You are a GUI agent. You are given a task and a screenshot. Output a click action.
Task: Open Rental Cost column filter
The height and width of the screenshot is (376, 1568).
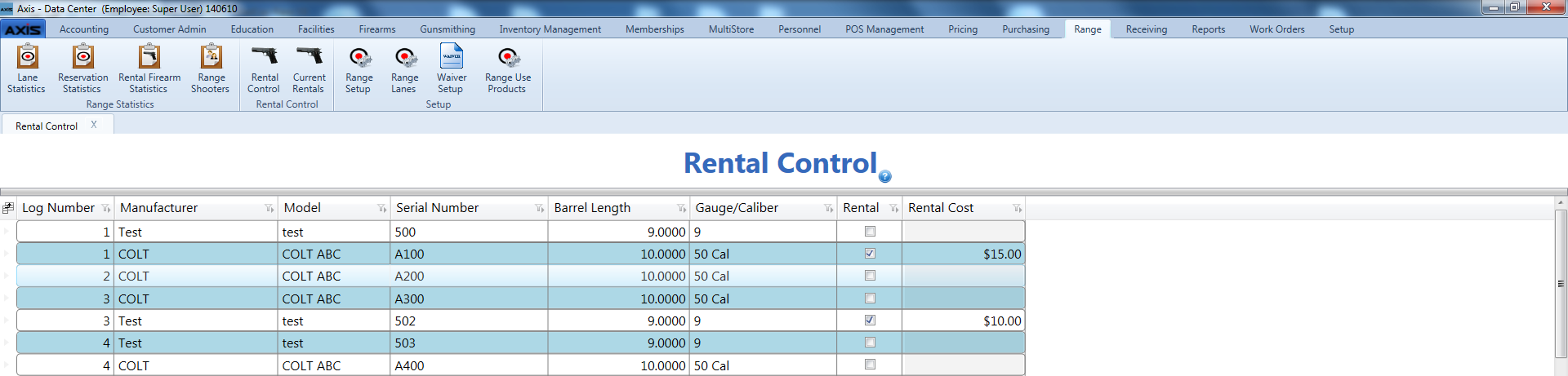pyautogui.click(x=1018, y=209)
